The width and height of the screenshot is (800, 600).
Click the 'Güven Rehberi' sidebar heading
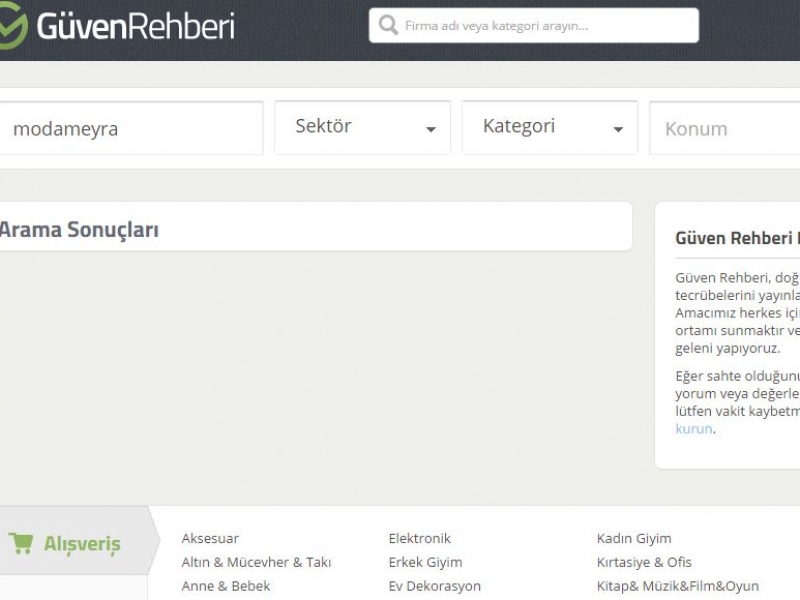point(737,238)
